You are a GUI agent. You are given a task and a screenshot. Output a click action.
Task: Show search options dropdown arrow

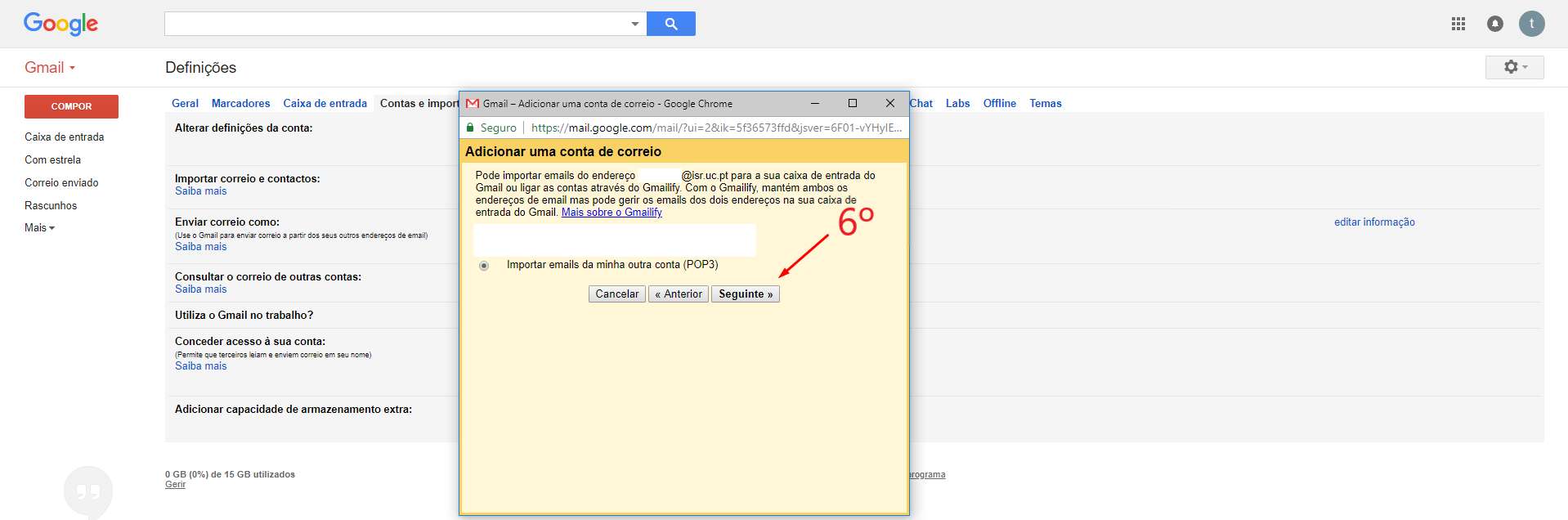click(635, 24)
